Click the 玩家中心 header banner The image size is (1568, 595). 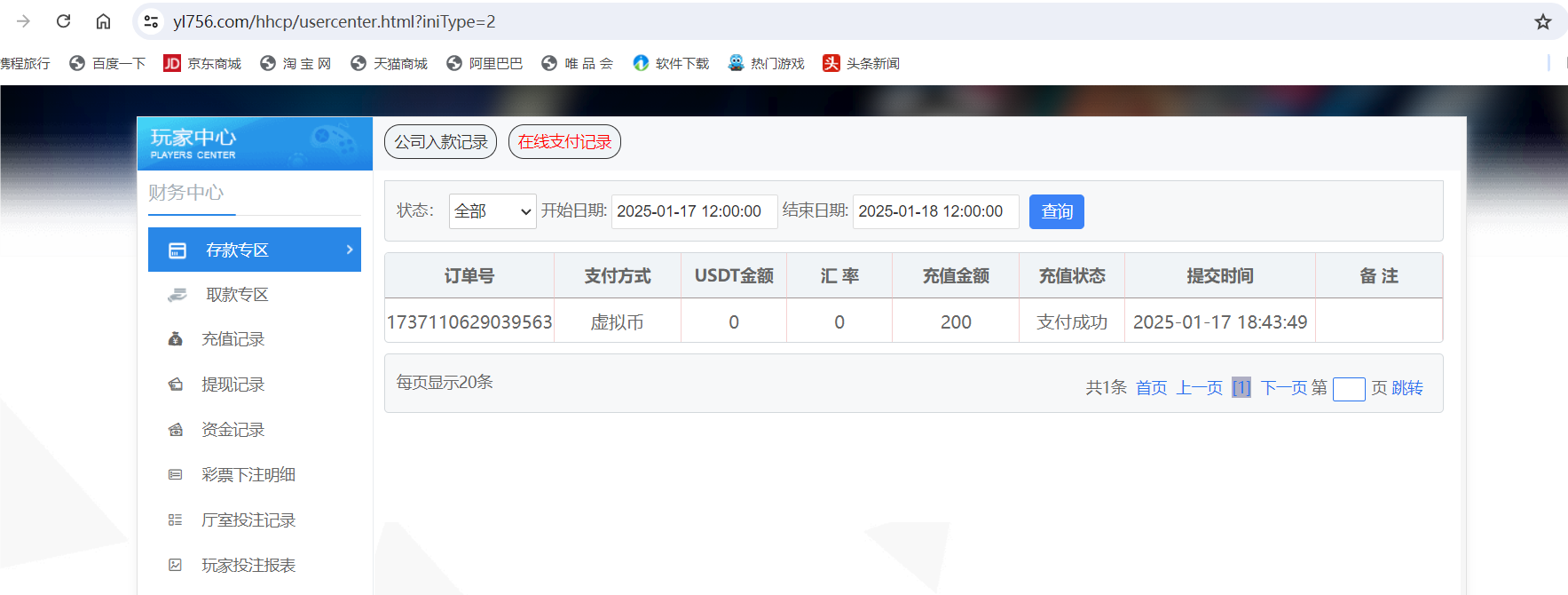coord(255,143)
